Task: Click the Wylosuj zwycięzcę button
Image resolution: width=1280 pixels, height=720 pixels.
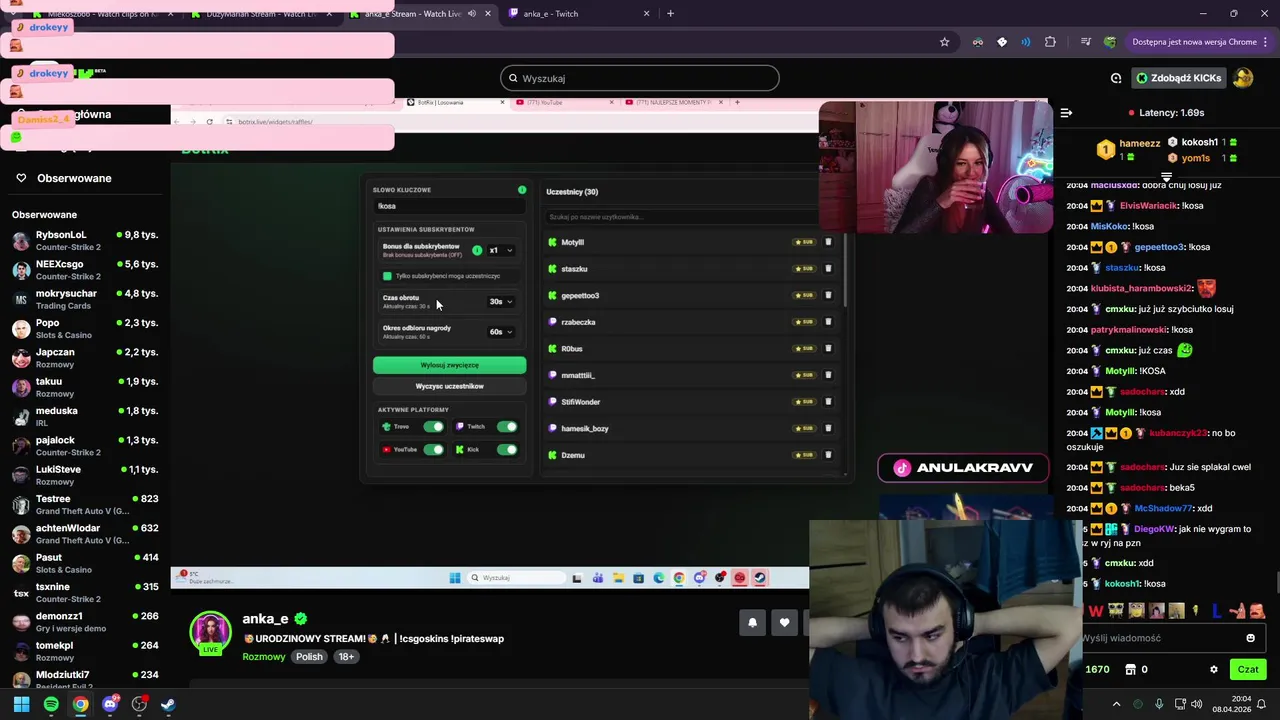Action: (449, 365)
